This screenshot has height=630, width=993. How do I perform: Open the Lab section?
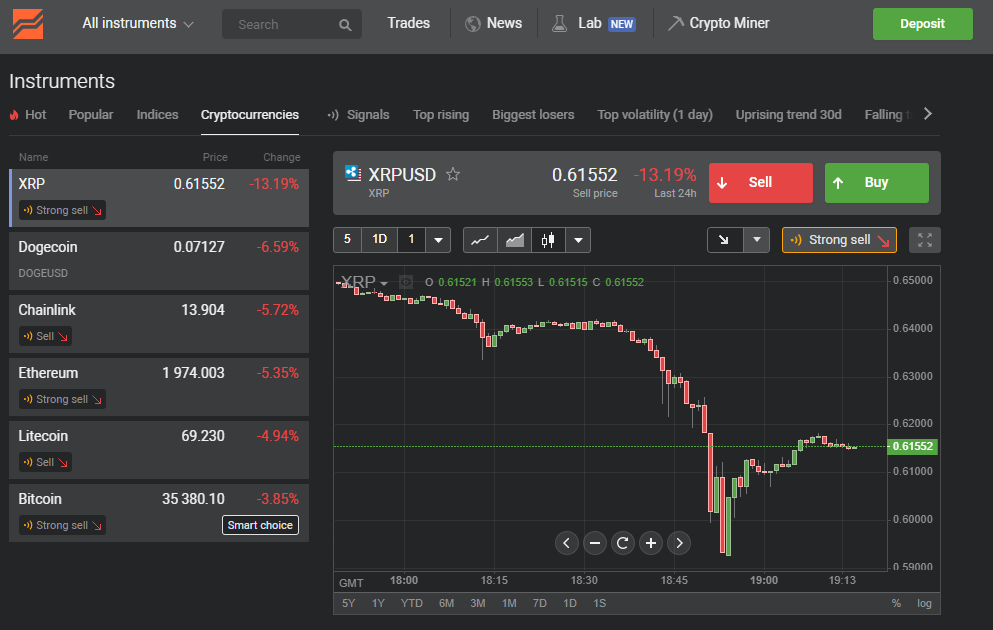[590, 23]
